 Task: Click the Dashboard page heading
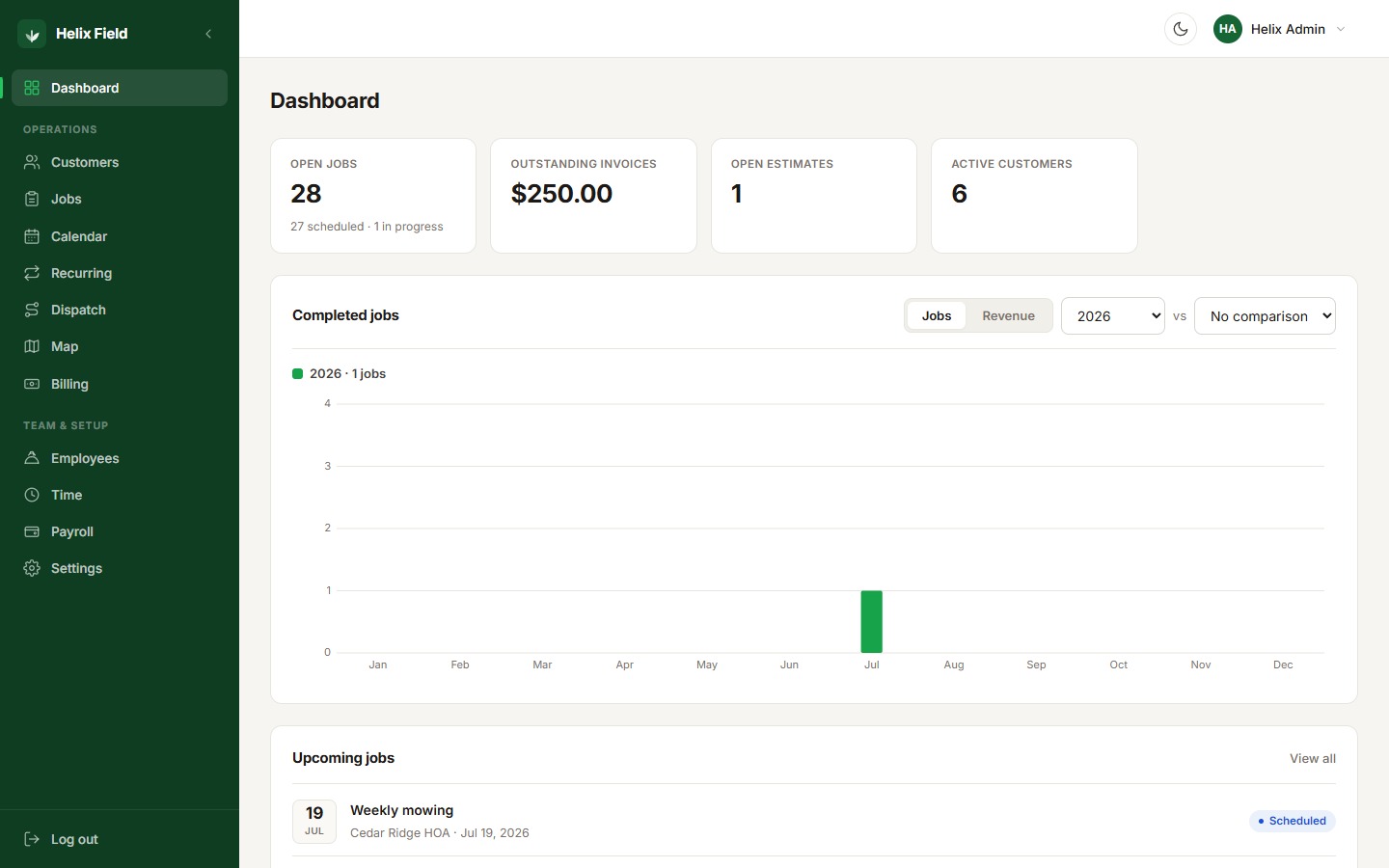coord(325,100)
